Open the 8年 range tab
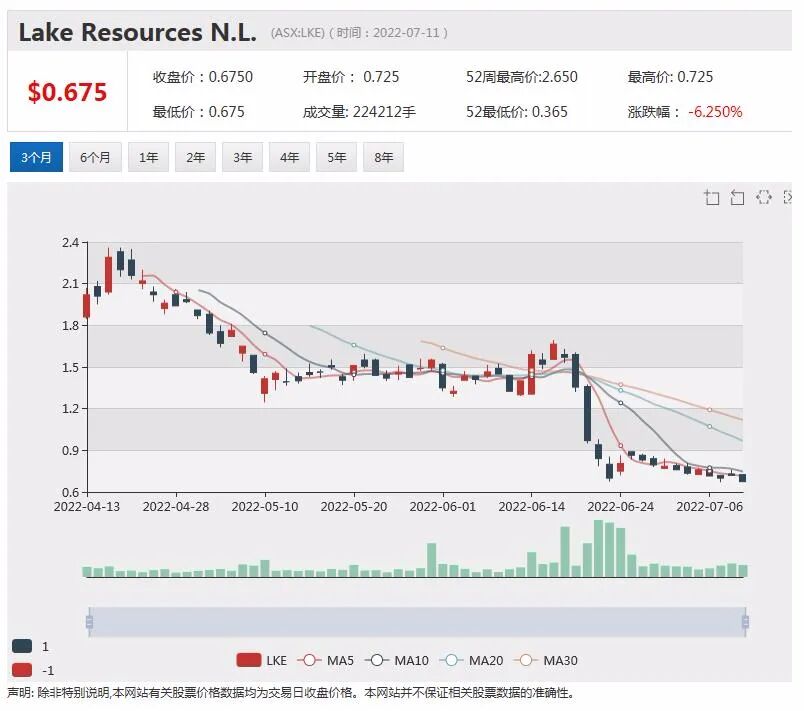Screen dimensions: 804x711 384,157
